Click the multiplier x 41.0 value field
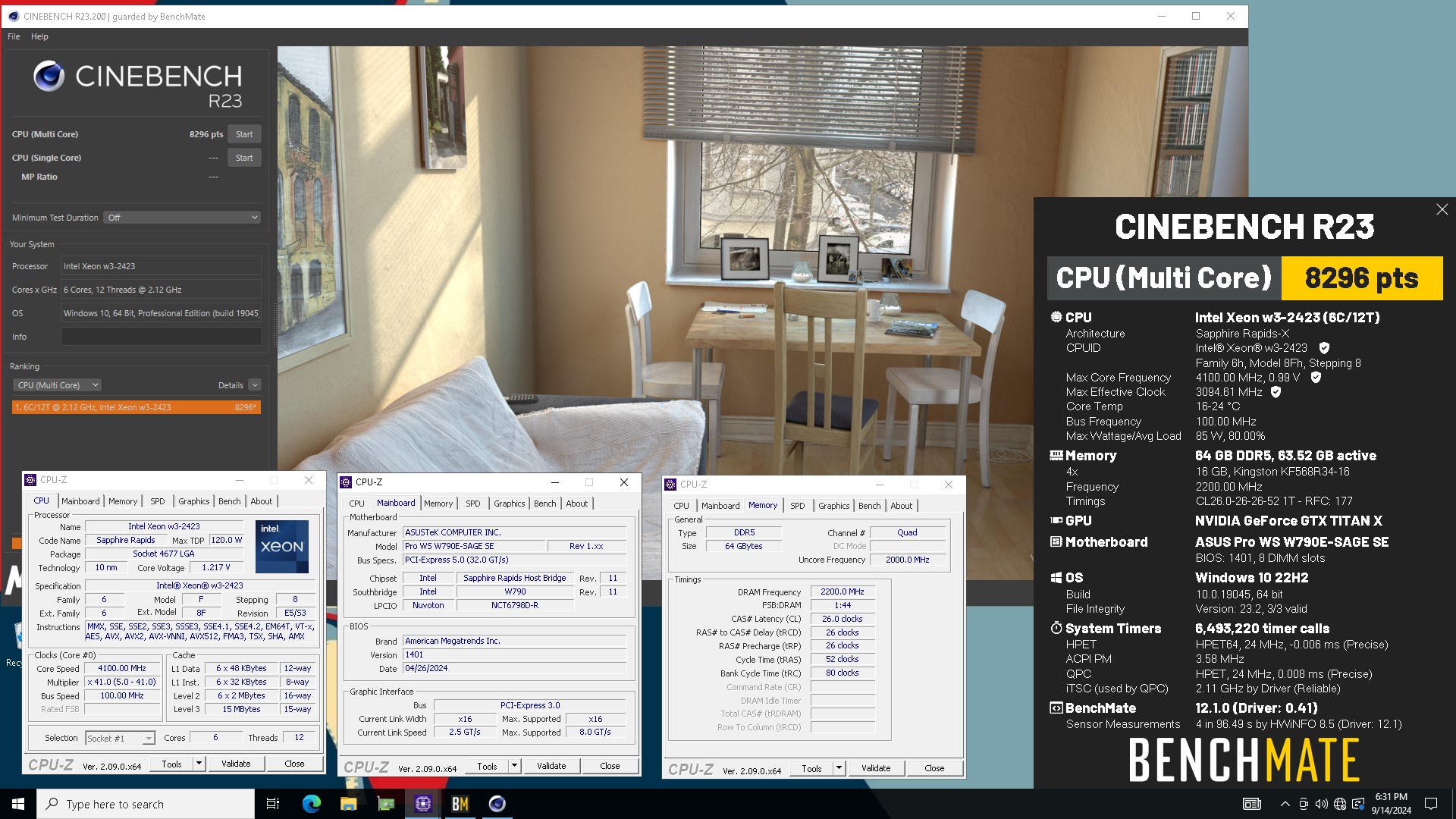Screen dimensions: 1456x819 coord(122,682)
